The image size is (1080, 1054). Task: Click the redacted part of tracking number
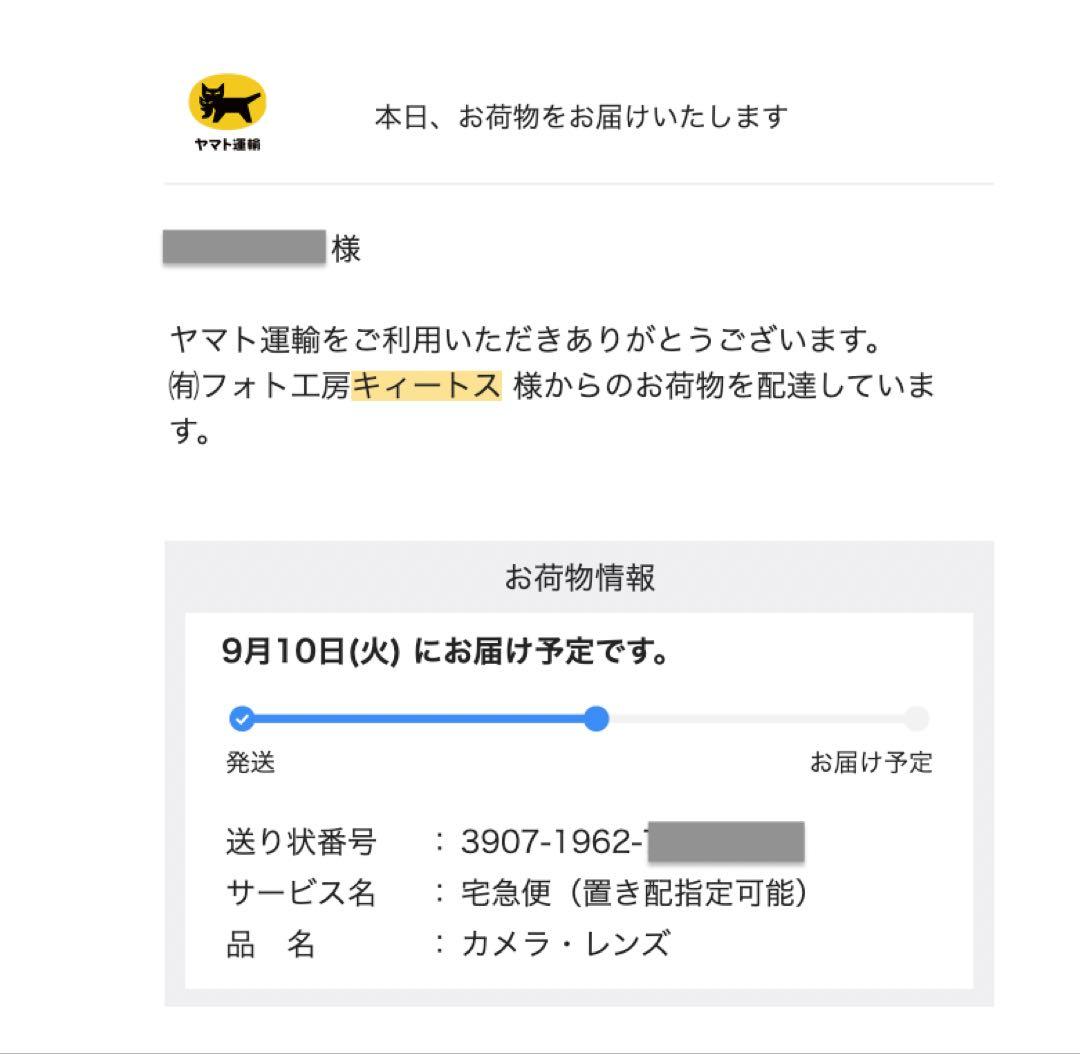coord(726,842)
